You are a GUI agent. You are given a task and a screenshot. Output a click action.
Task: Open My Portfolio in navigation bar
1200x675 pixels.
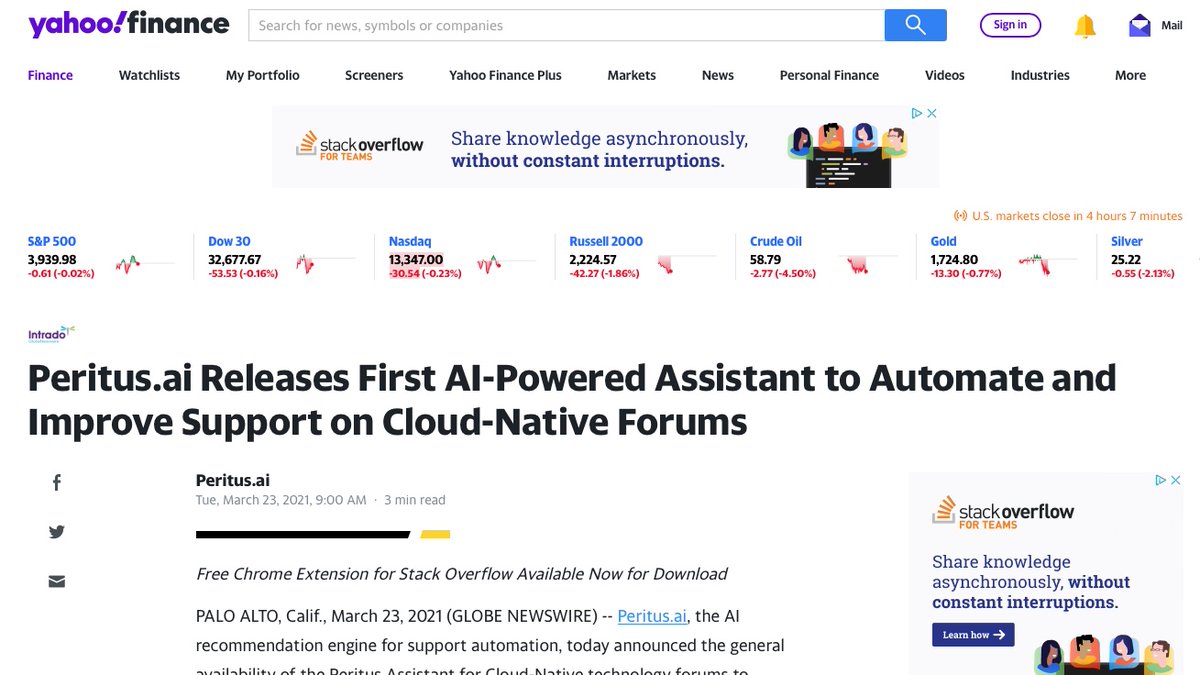pos(263,75)
